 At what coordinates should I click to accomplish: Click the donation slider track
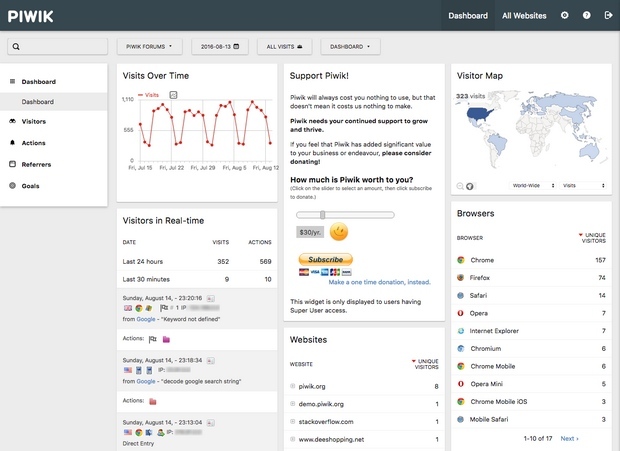345,215
